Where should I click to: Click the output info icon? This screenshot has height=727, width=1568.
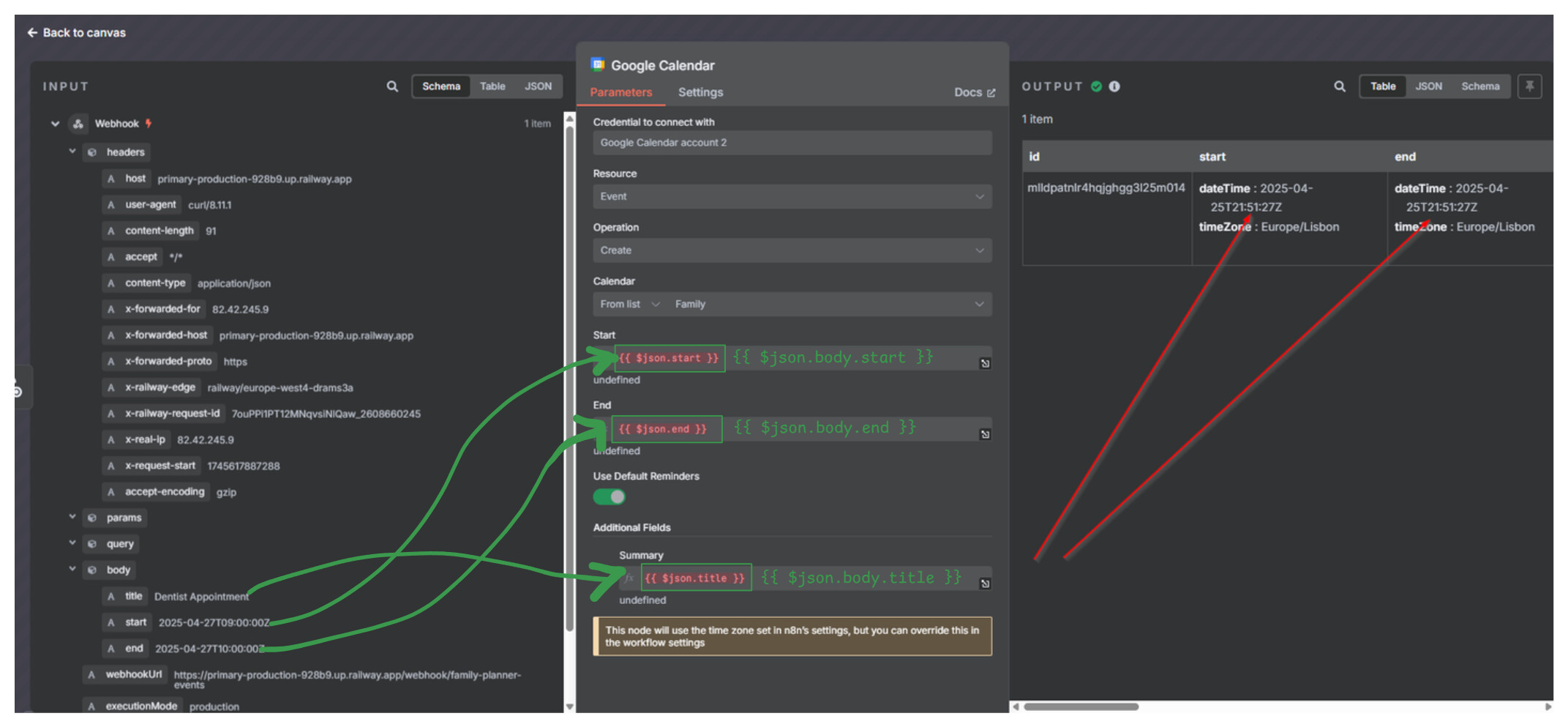(x=1114, y=86)
